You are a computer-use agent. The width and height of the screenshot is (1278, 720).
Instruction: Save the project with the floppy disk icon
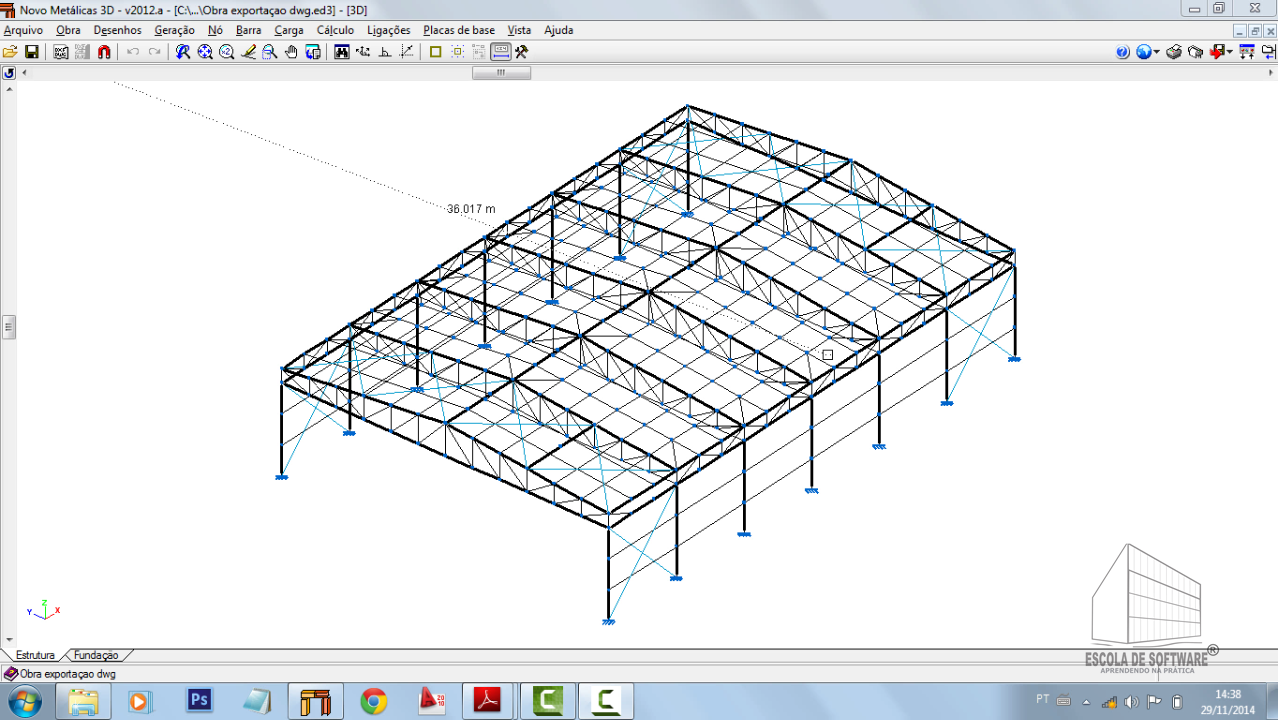(x=31, y=52)
